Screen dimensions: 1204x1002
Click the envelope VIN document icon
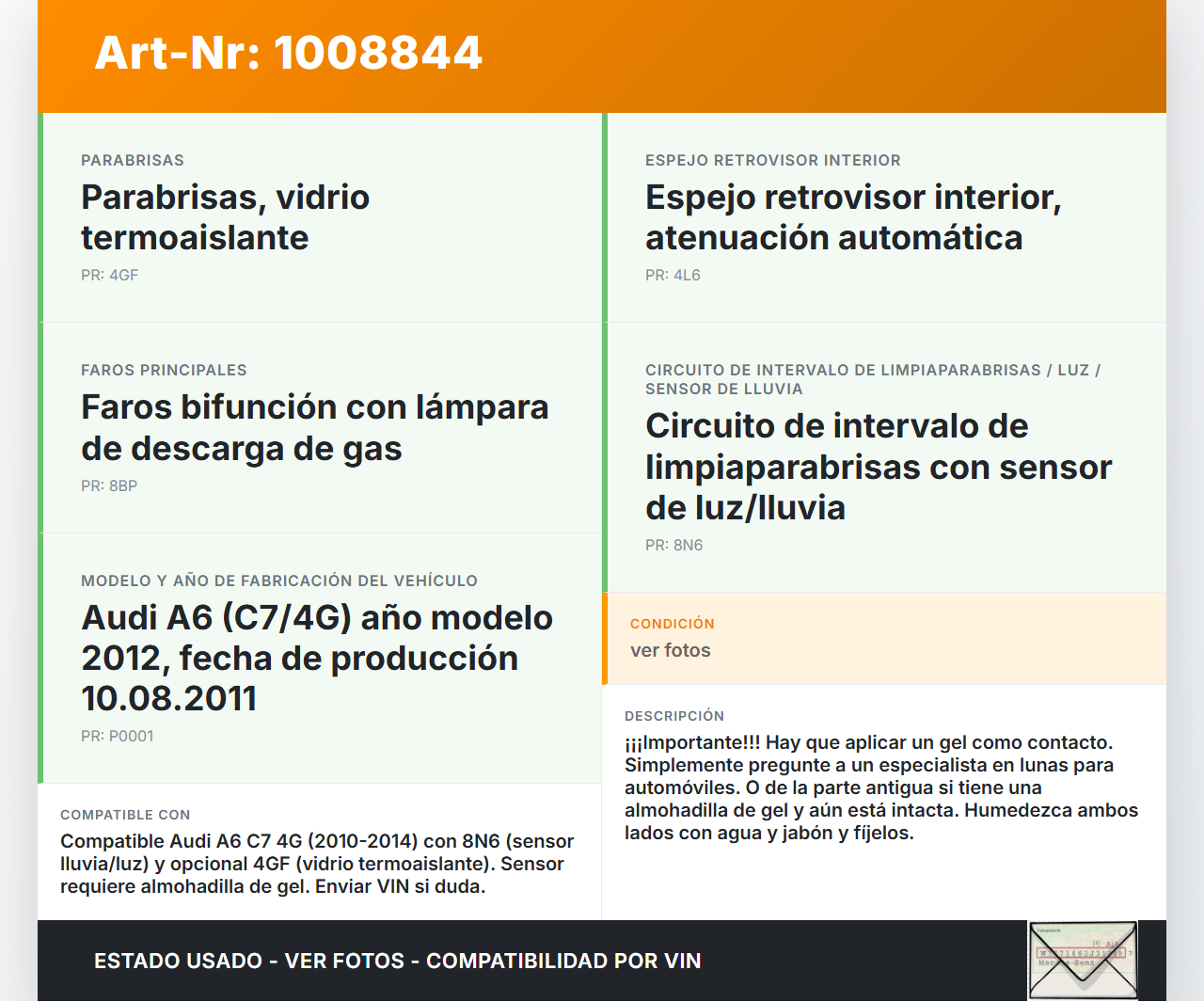click(x=1083, y=960)
